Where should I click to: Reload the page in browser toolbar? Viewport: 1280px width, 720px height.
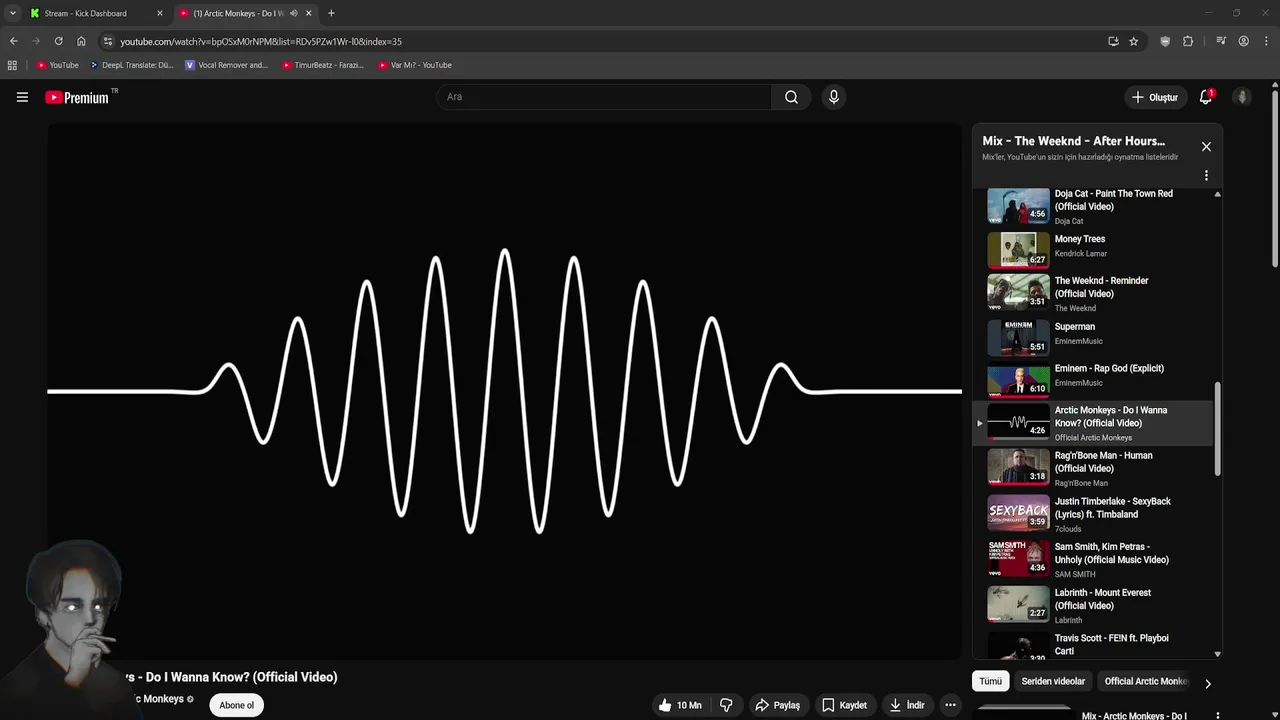click(58, 41)
